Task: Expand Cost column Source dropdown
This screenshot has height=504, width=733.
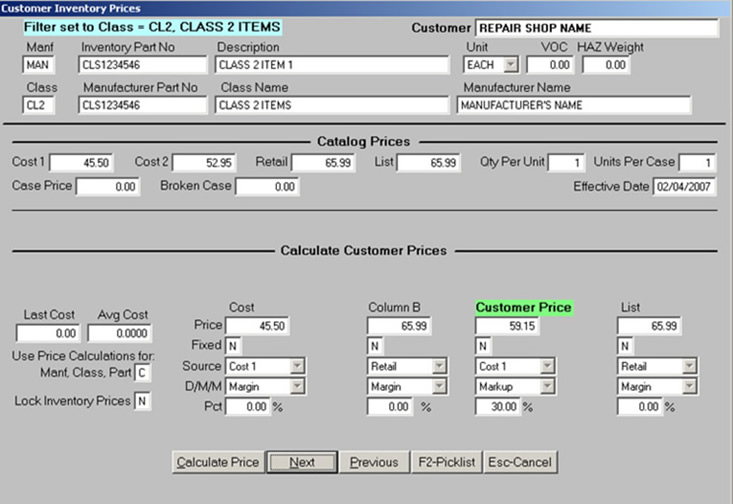Action: [296, 366]
